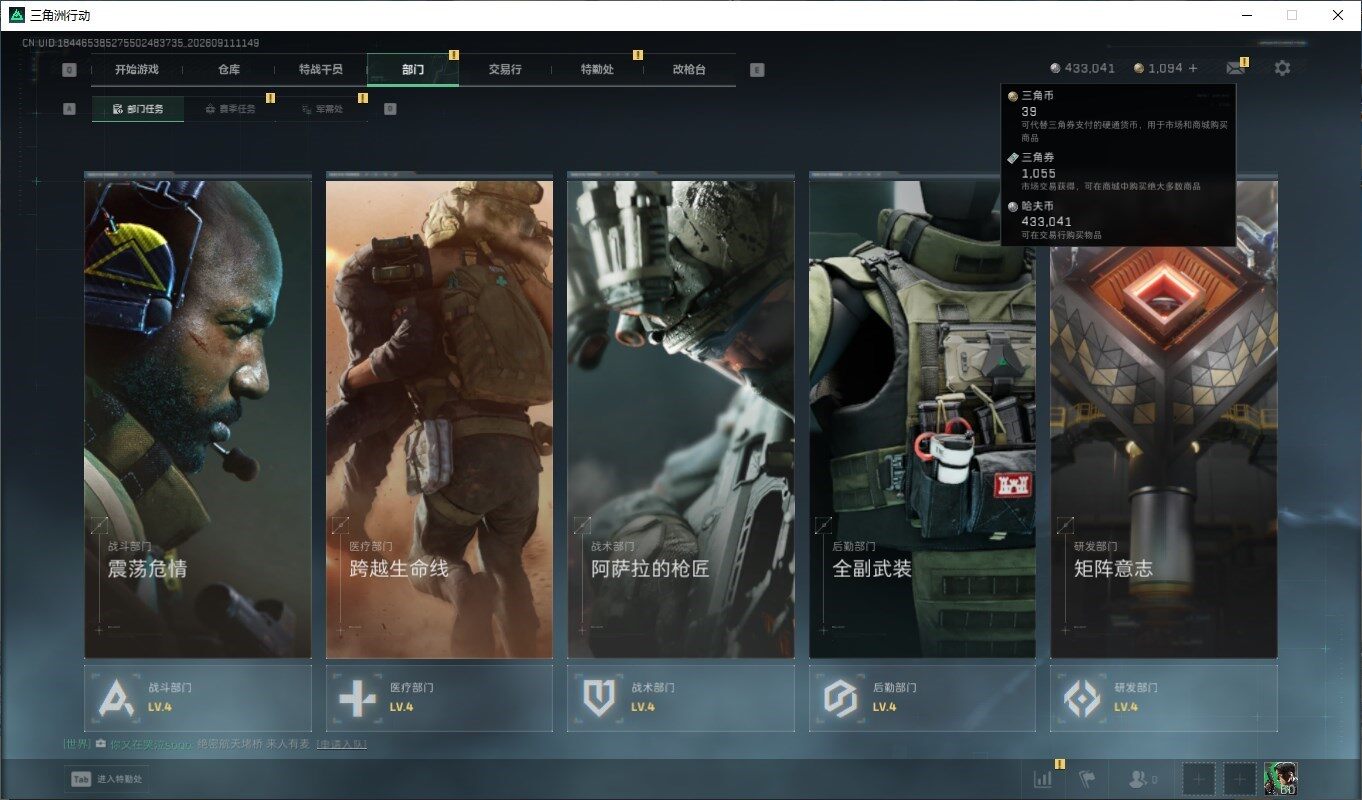Click the [世界] channel label in chat
This screenshot has height=800, width=1362.
coord(77,744)
